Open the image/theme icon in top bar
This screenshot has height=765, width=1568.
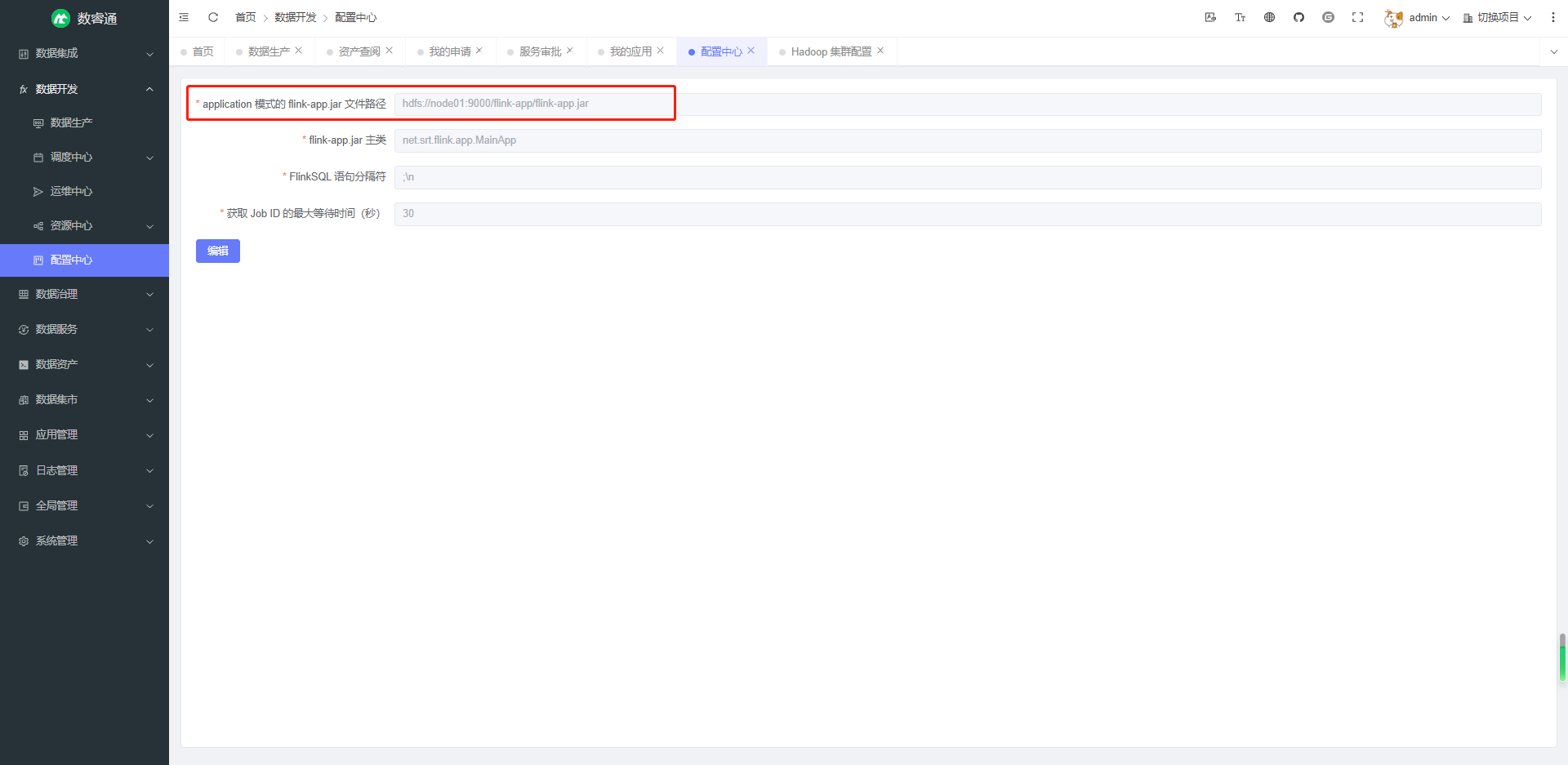[1210, 17]
